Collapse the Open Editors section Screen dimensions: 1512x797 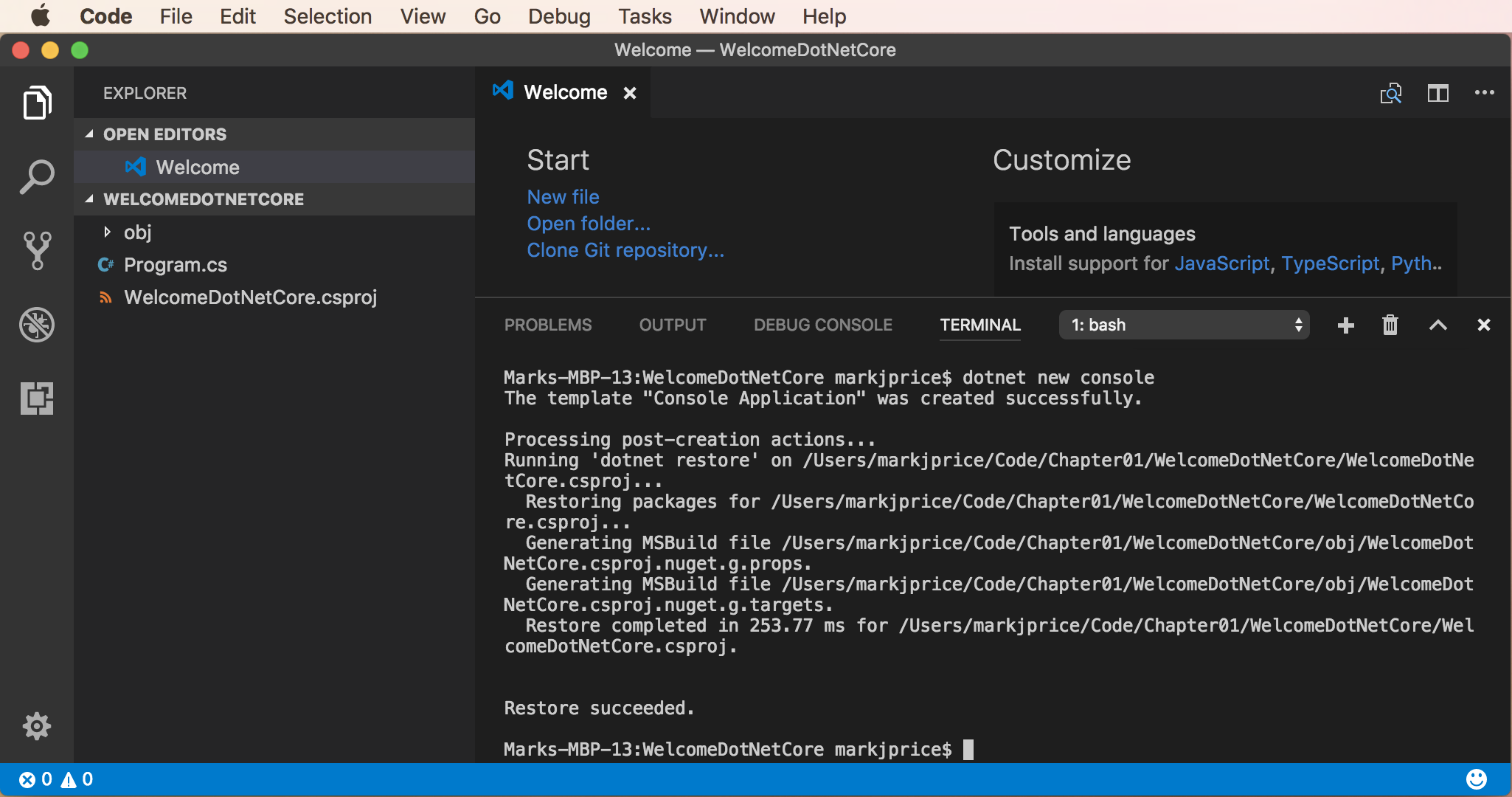pyautogui.click(x=89, y=134)
